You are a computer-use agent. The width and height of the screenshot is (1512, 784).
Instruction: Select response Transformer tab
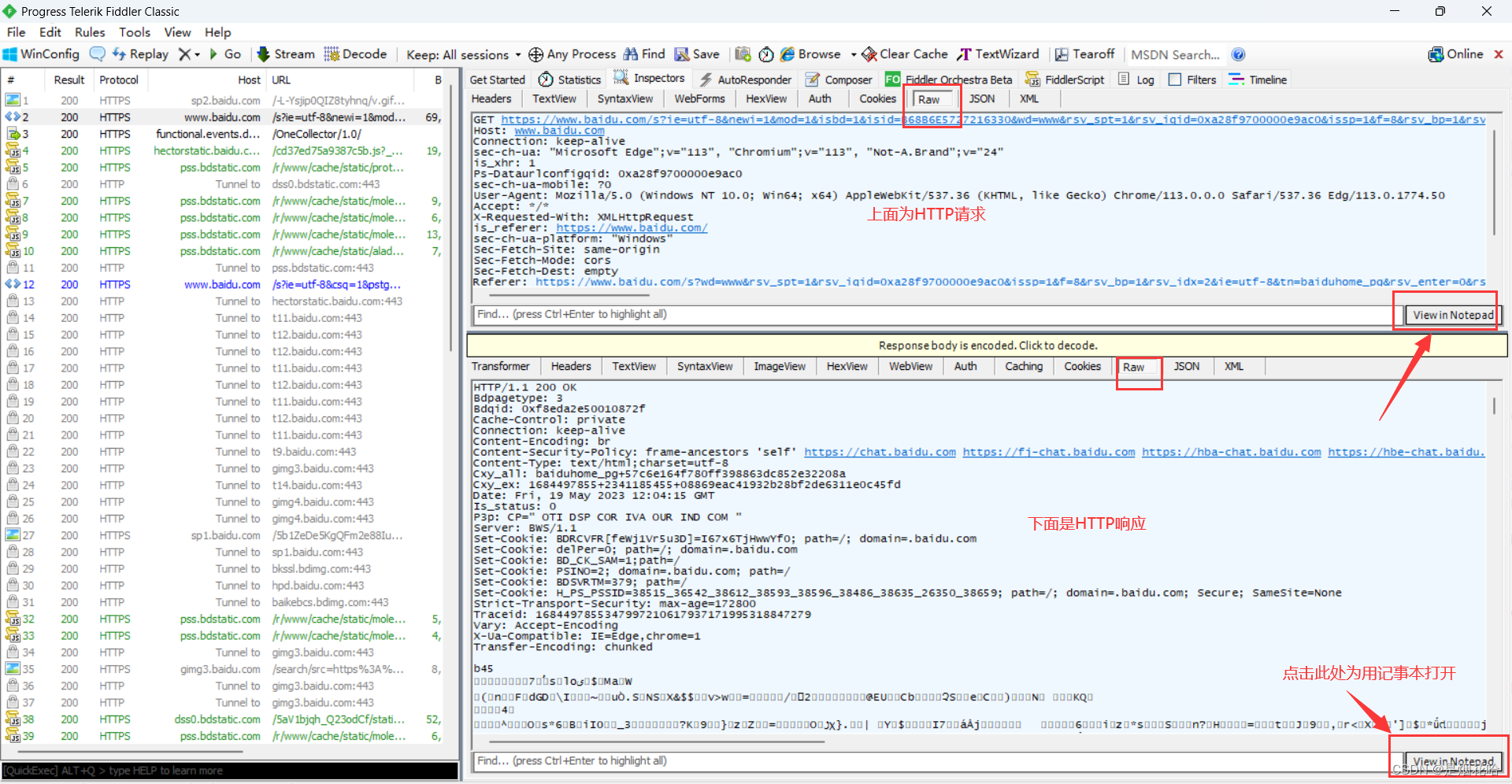pos(501,366)
